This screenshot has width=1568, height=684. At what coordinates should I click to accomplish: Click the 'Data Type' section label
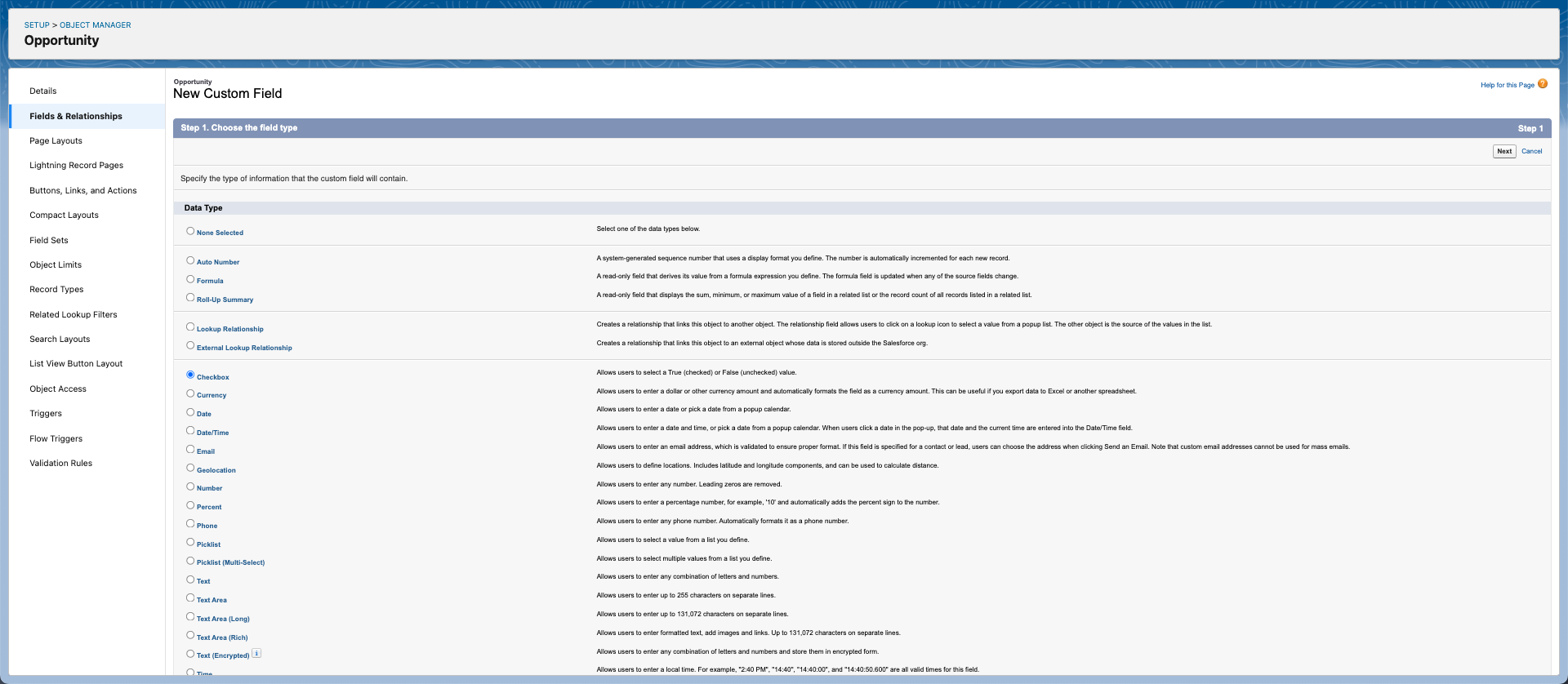point(203,208)
